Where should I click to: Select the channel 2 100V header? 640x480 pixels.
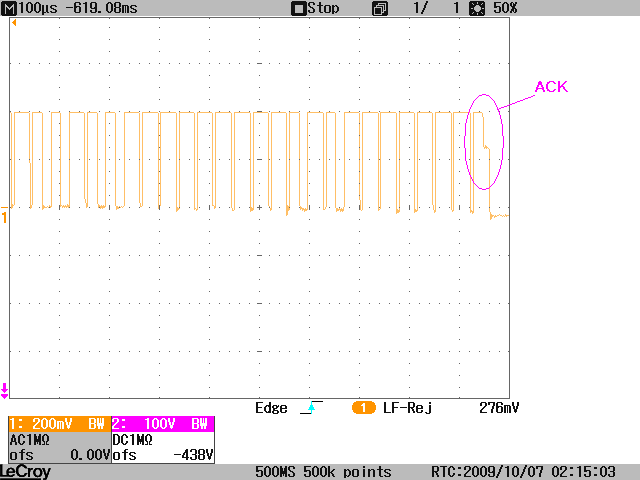coord(163,424)
